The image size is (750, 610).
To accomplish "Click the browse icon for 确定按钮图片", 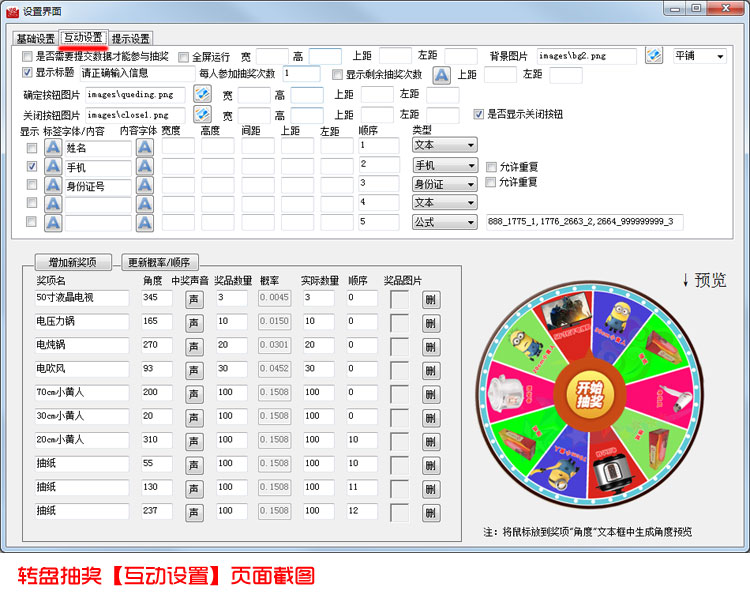I will click(202, 94).
